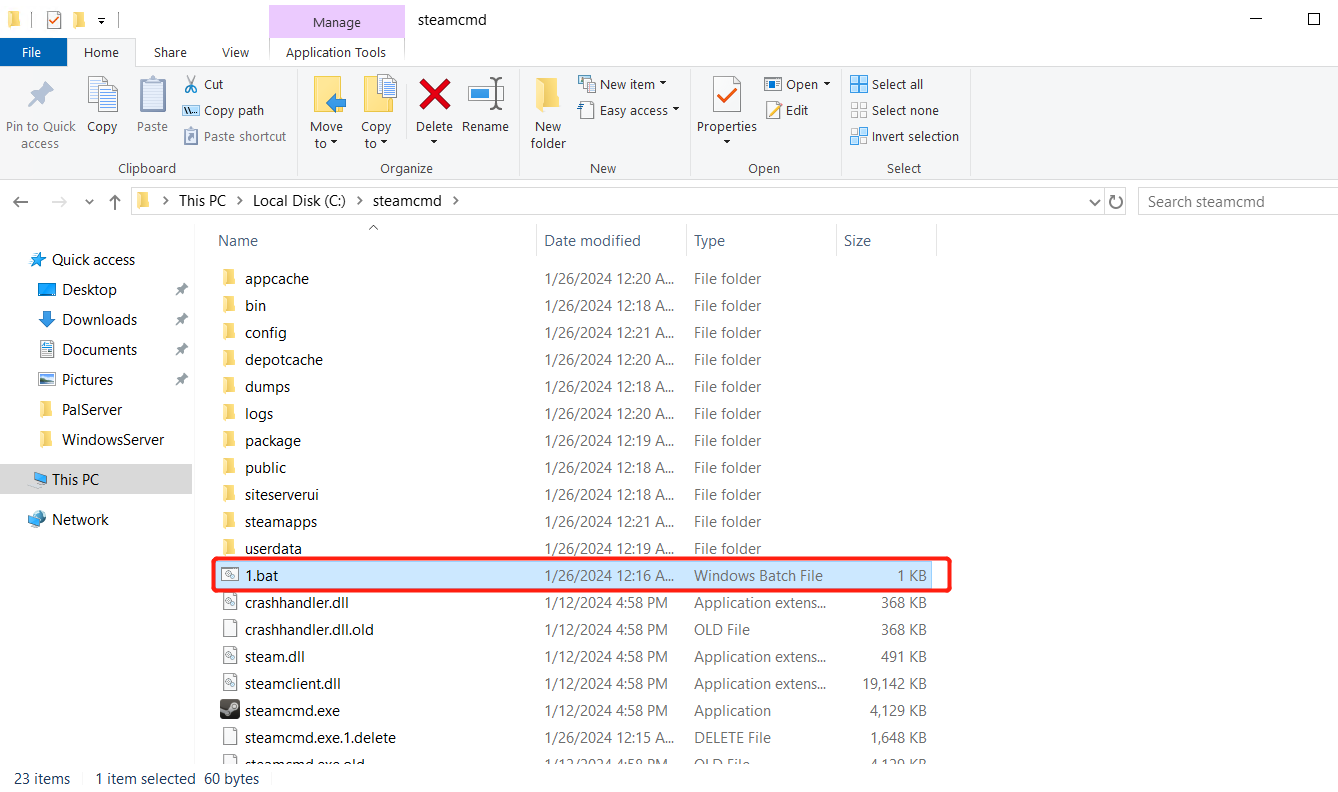This screenshot has width=1338, height=792.
Task: Switch to the Home ribbon tab
Action: coord(101,52)
